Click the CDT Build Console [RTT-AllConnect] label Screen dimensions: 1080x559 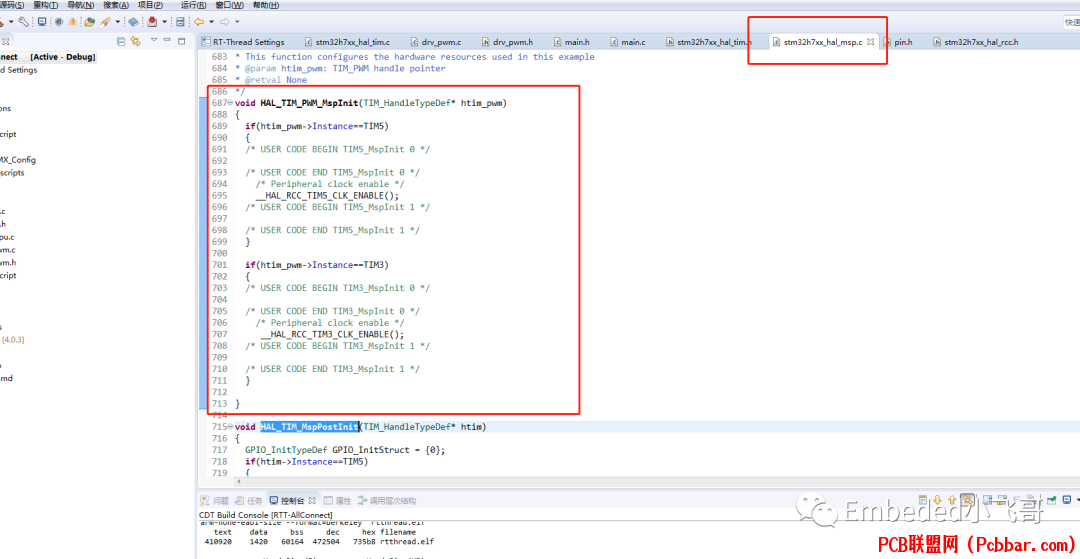point(265,515)
